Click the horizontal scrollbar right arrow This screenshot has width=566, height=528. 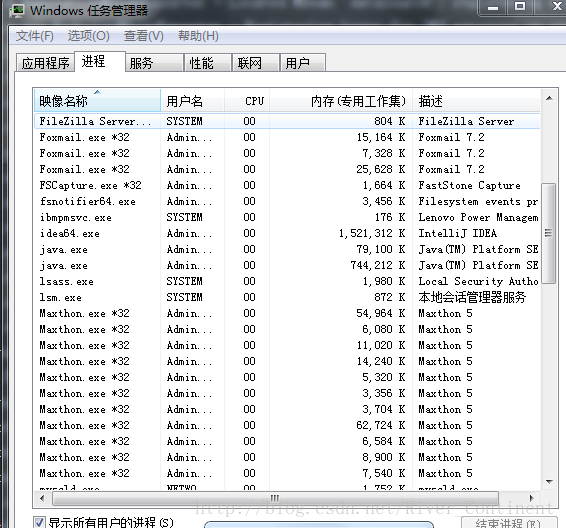pos(531,498)
